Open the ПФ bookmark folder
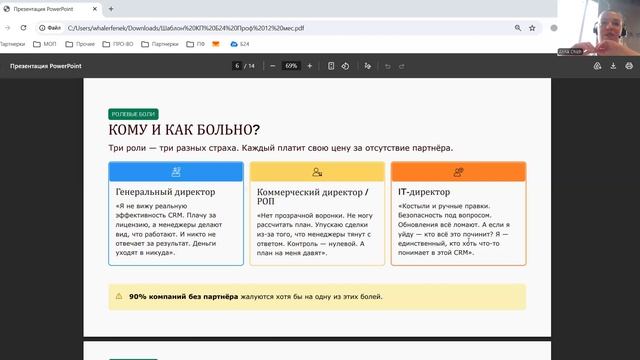640x360 pixels. (196, 44)
